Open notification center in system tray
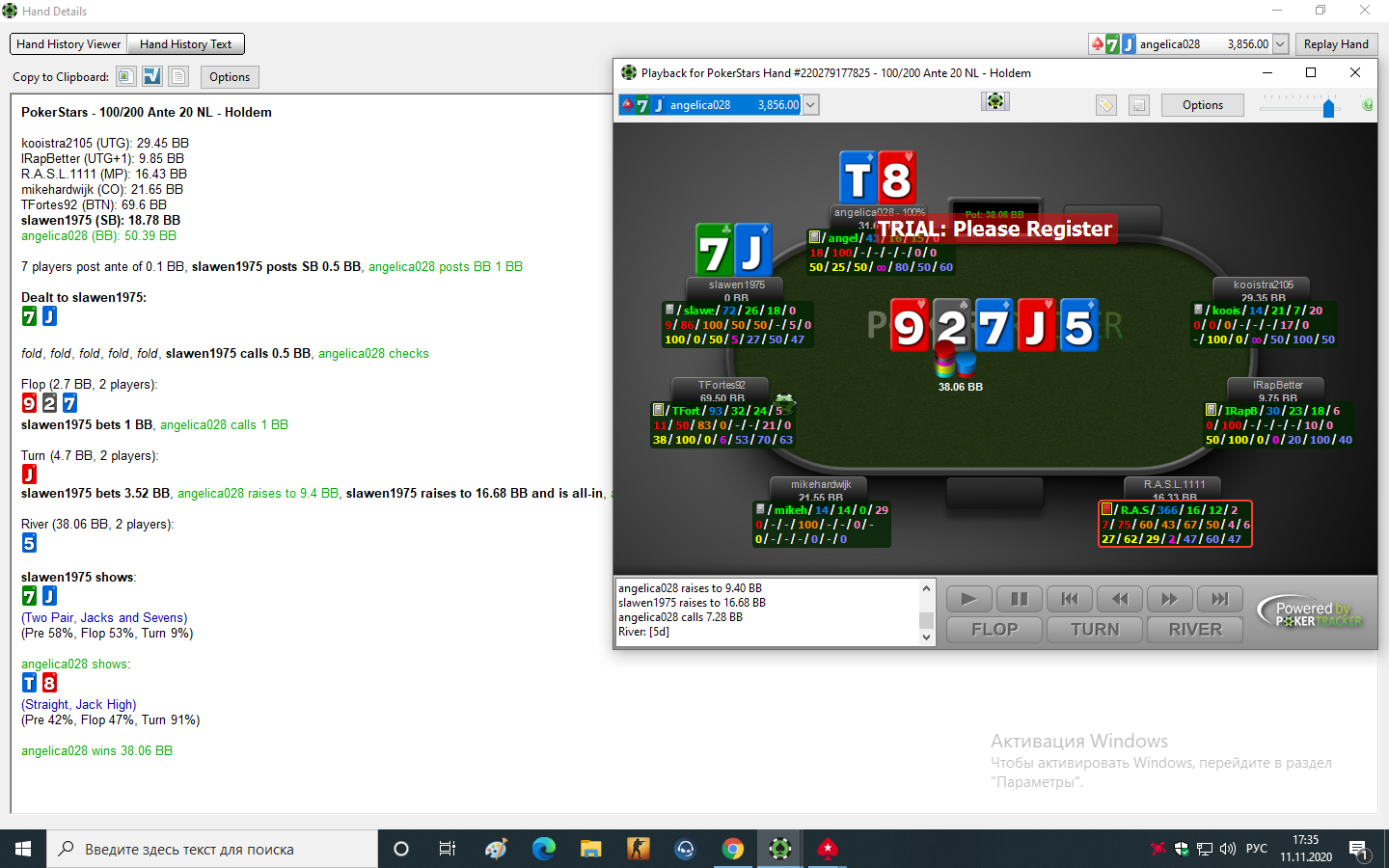Screen dimensions: 1389x868 [x=1359, y=850]
